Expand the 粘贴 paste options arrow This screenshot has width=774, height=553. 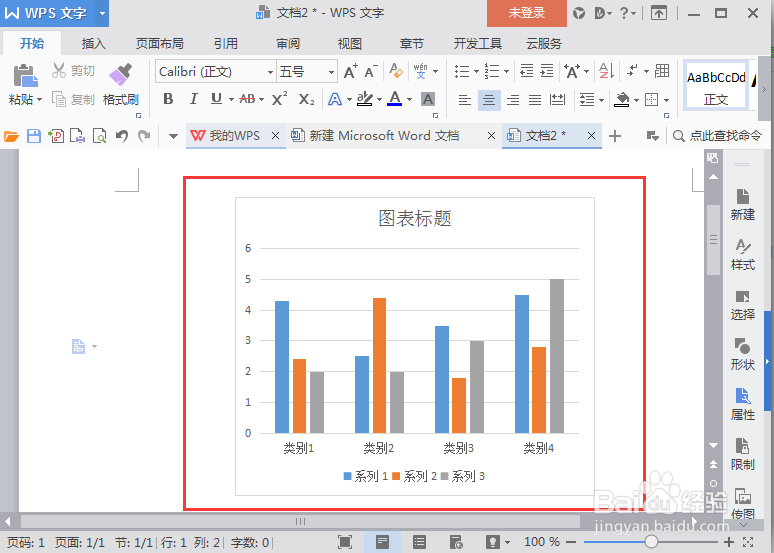[39, 100]
